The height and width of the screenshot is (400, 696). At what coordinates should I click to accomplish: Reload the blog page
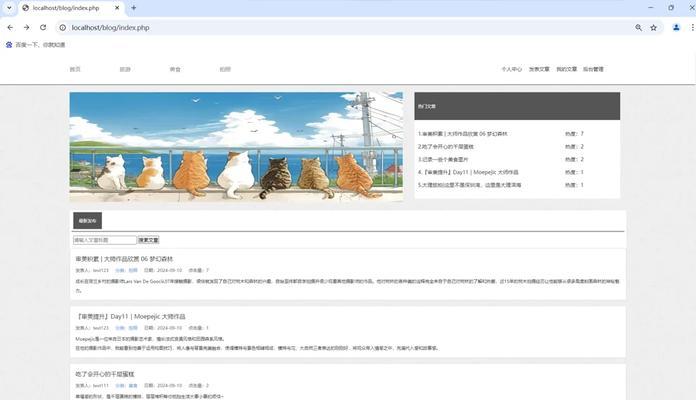[43, 28]
